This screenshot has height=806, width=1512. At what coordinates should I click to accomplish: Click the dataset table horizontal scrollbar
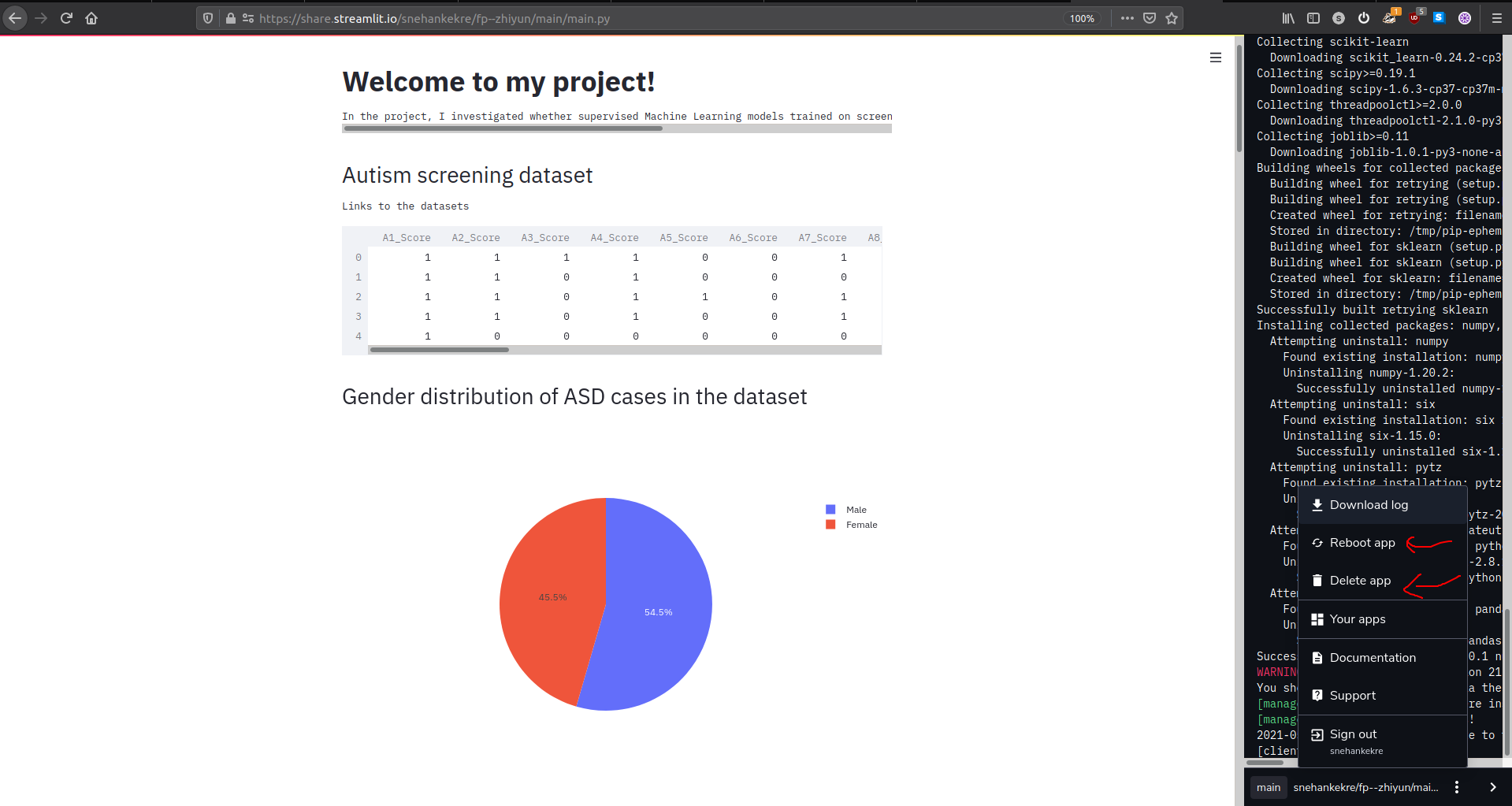click(624, 350)
